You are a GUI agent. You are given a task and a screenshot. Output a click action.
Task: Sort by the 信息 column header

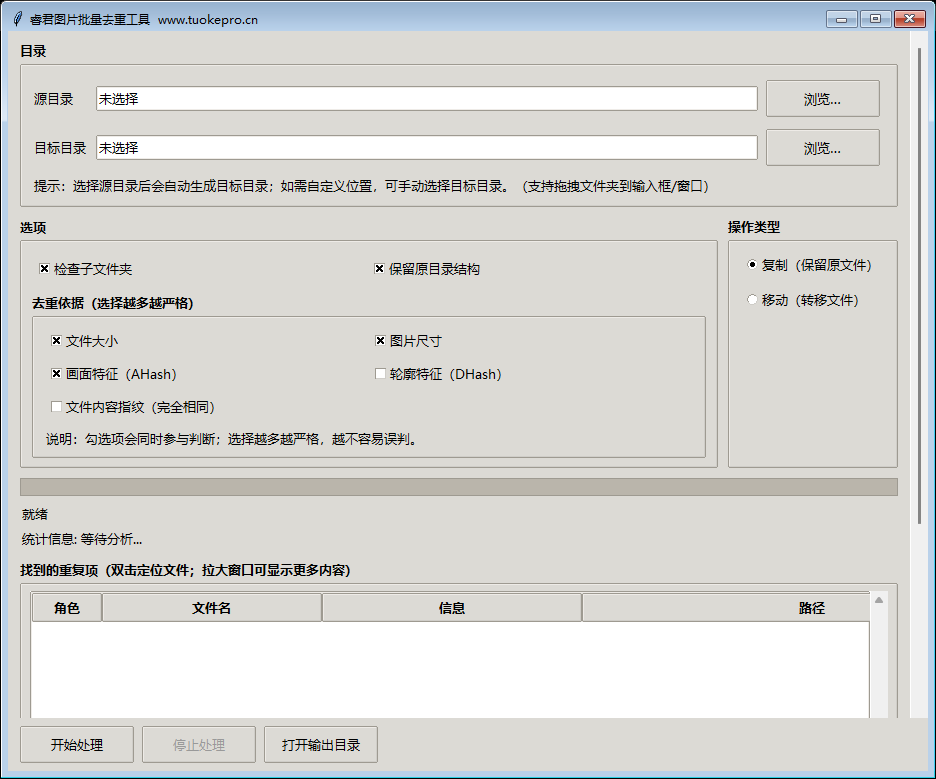452,608
